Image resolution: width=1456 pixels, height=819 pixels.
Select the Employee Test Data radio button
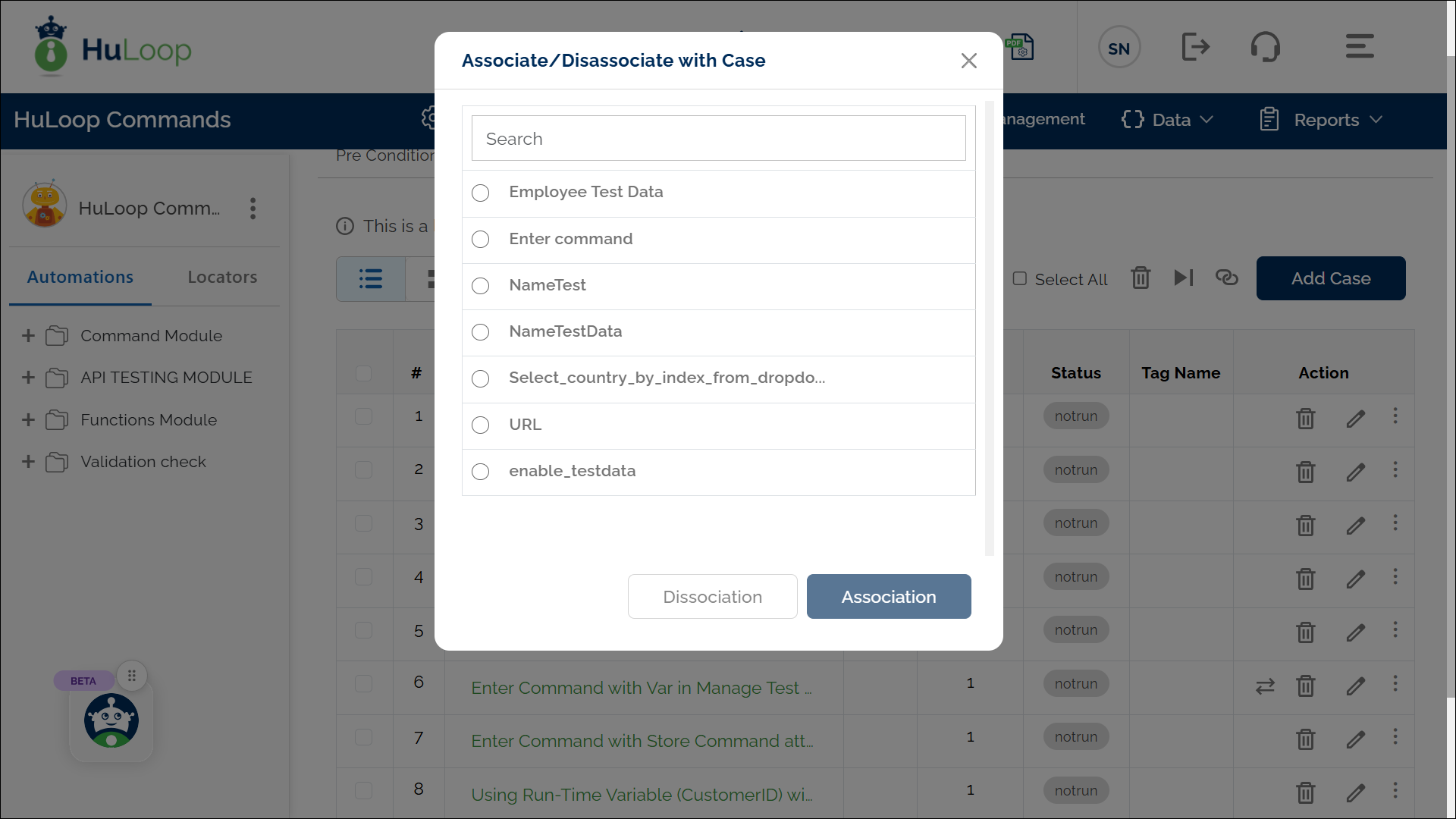coord(481,193)
